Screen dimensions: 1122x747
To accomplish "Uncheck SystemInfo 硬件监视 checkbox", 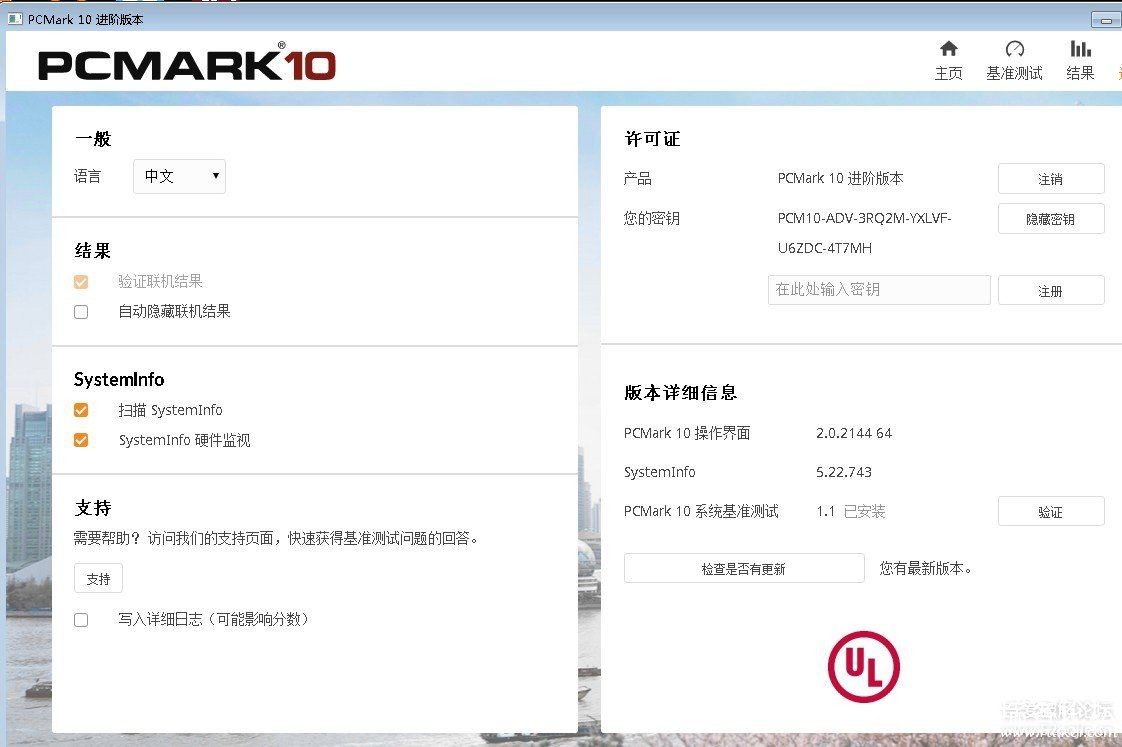I will (x=81, y=440).
